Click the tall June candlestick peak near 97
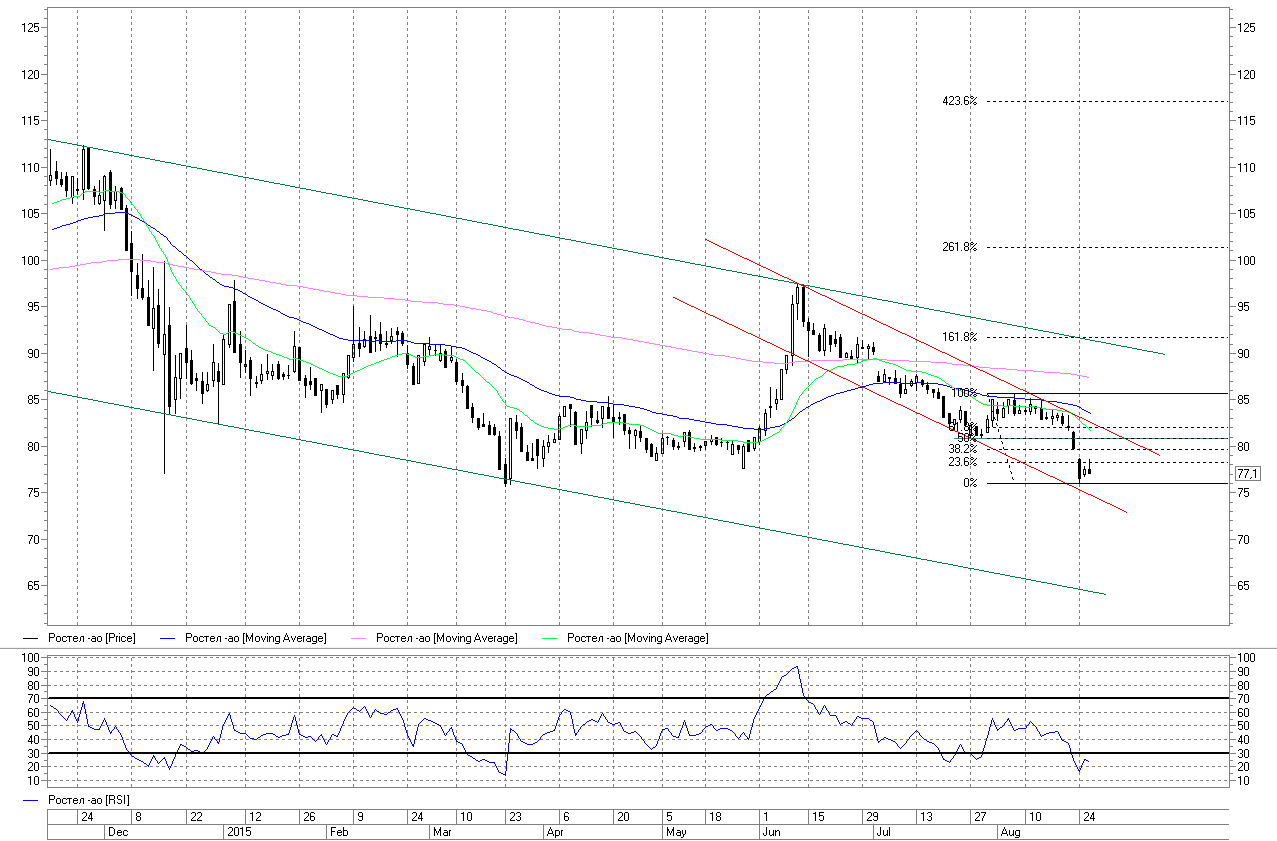 [x=799, y=290]
